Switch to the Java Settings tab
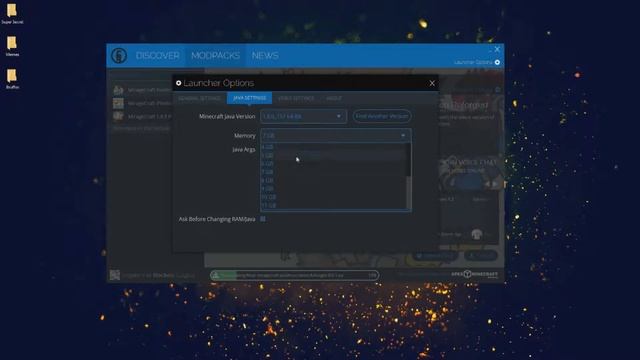This screenshot has width=640, height=360. click(249, 98)
